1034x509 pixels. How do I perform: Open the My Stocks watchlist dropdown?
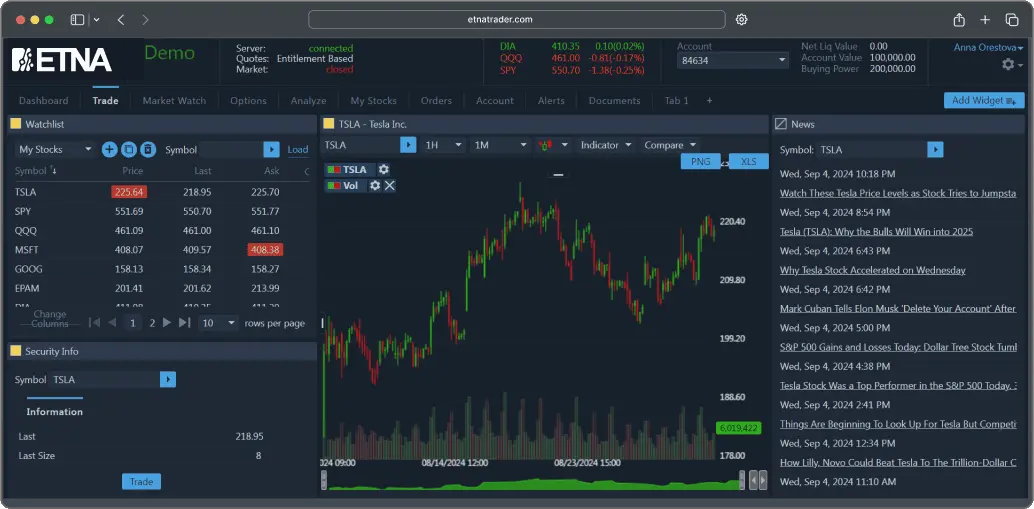click(x=55, y=150)
